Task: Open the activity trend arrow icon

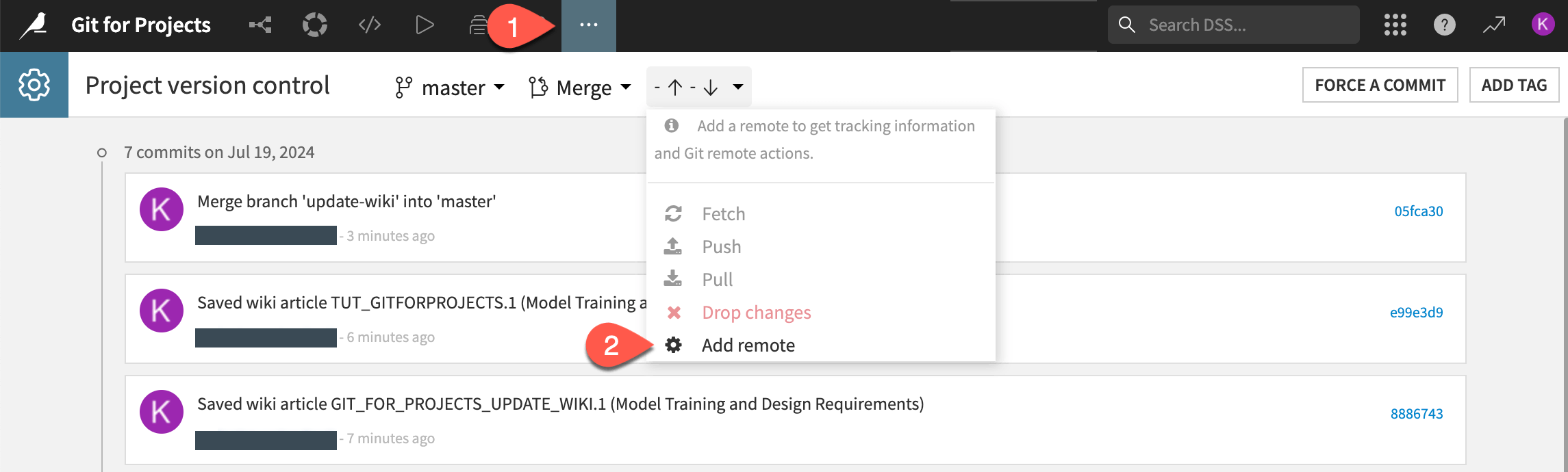Action: coord(1494,25)
